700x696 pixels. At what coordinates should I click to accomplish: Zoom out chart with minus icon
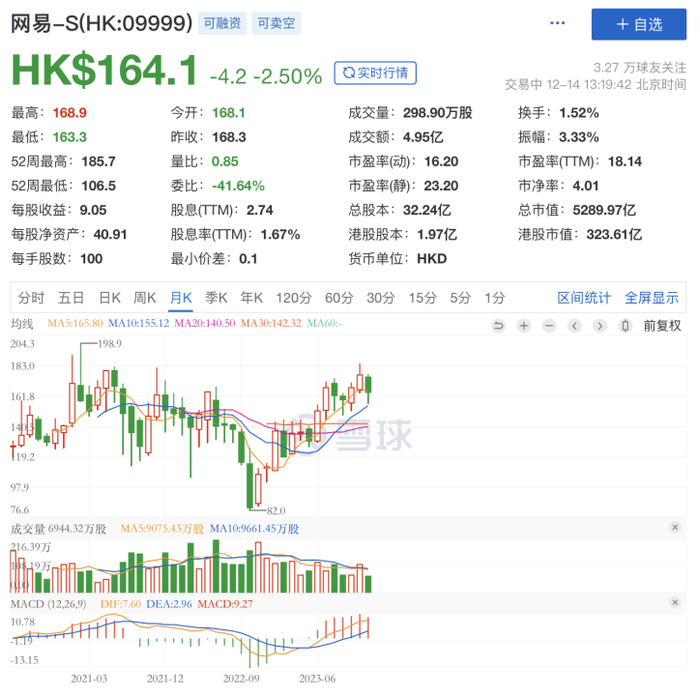(549, 326)
